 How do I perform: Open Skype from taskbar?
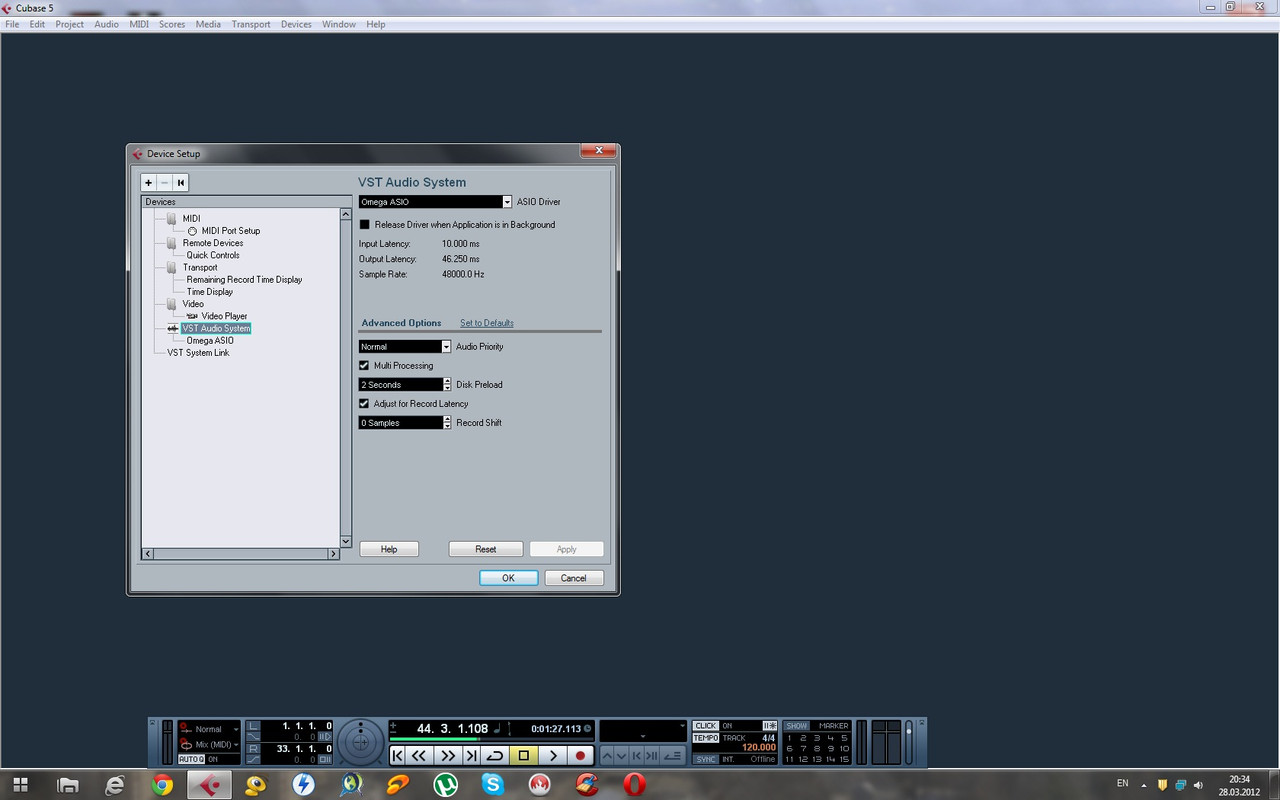point(492,785)
